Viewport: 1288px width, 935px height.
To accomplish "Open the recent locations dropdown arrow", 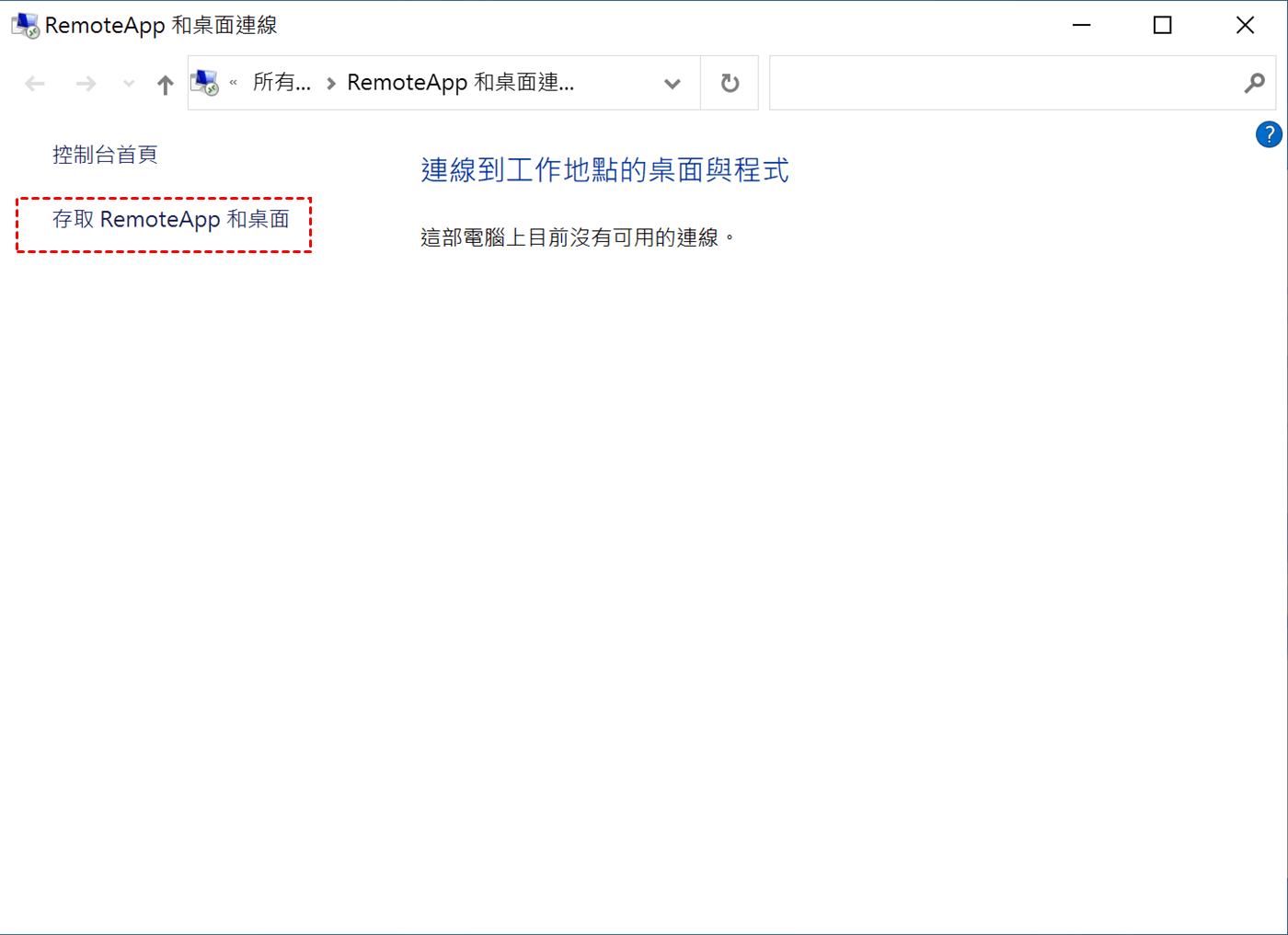I will tap(129, 84).
